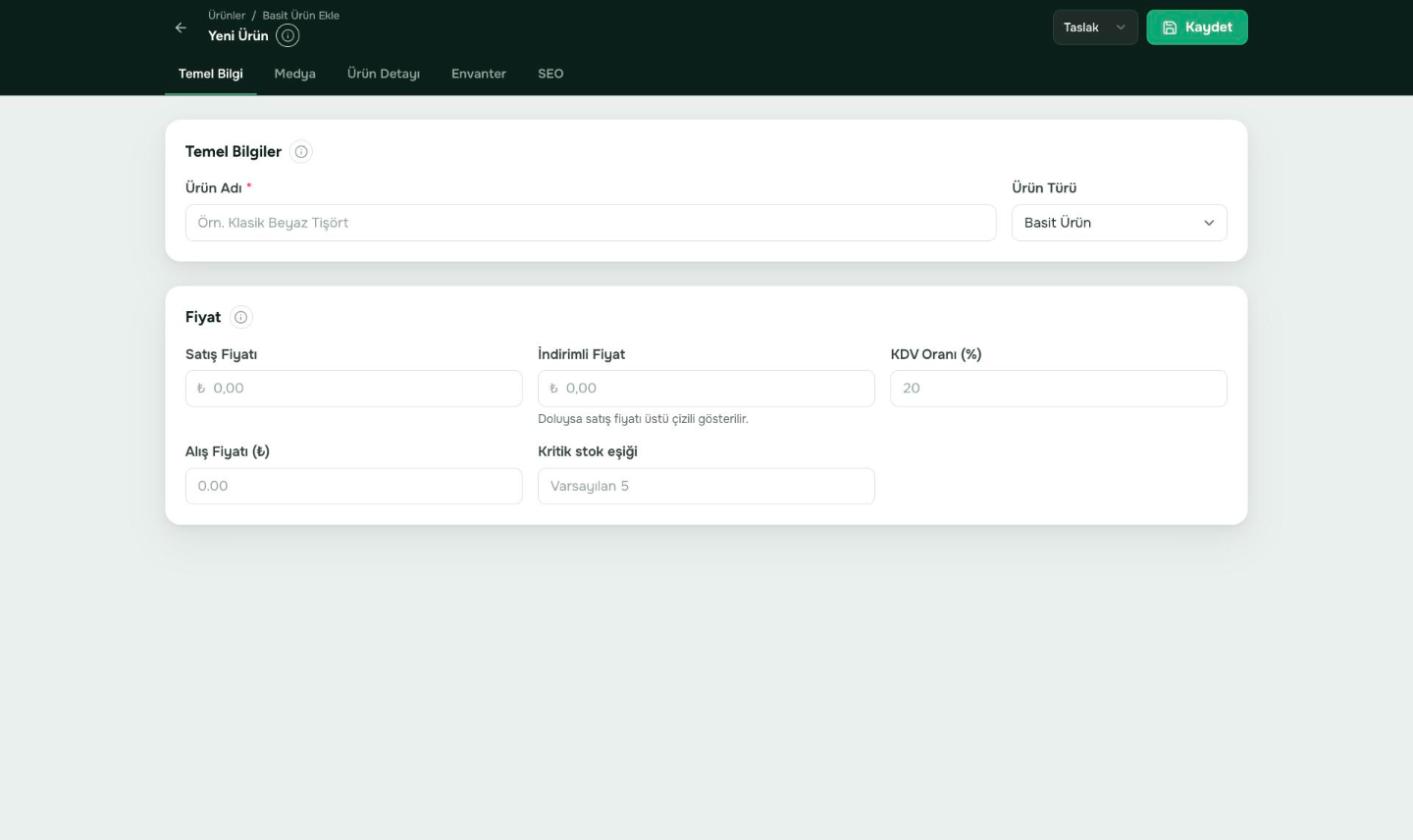Click the KDV Oranı input field
Viewport: 1413px width, 840px height.
click(1059, 389)
